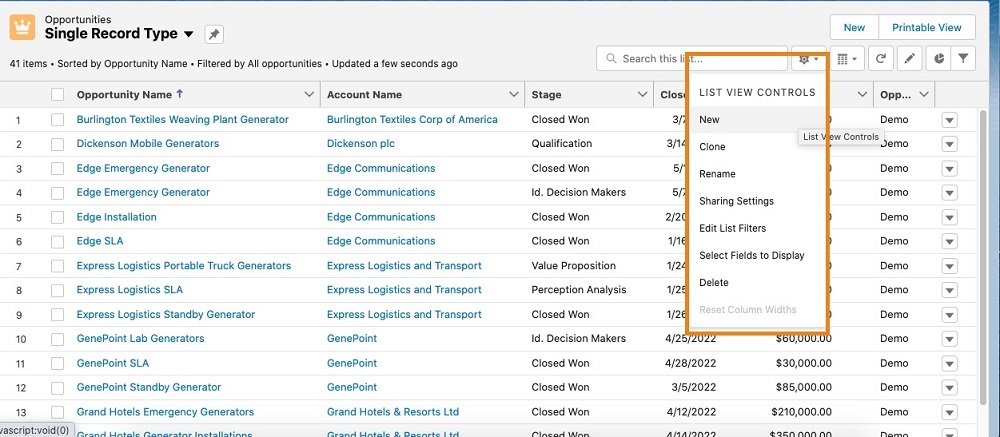1000x437 pixels.
Task: Pin this list view
Action: click(214, 34)
